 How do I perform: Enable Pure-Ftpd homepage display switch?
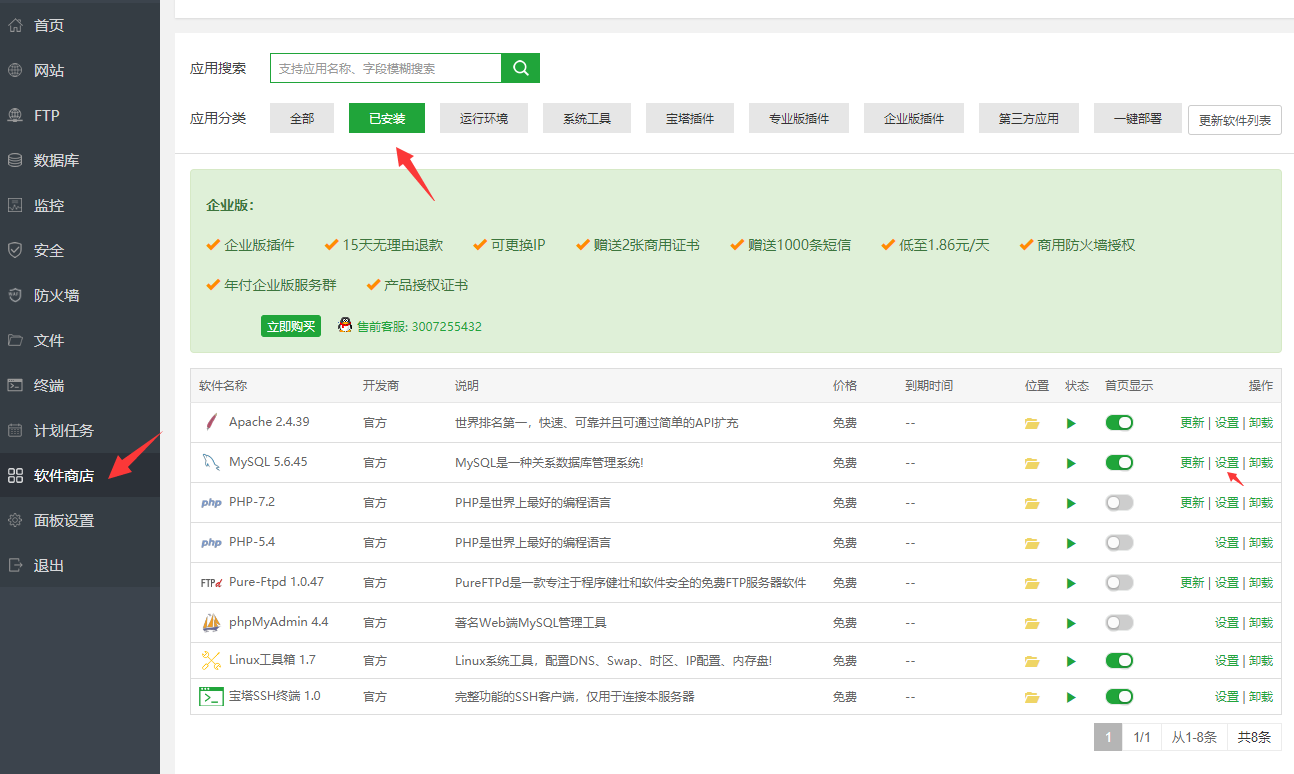tap(1119, 583)
